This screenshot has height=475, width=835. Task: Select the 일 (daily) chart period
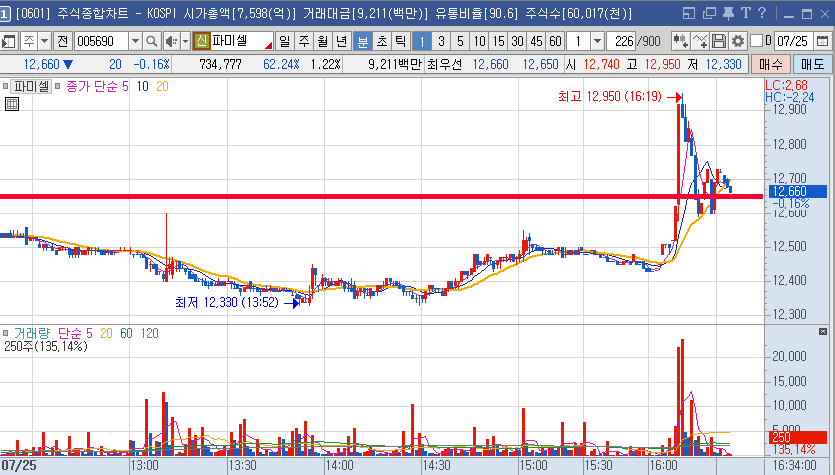point(285,41)
